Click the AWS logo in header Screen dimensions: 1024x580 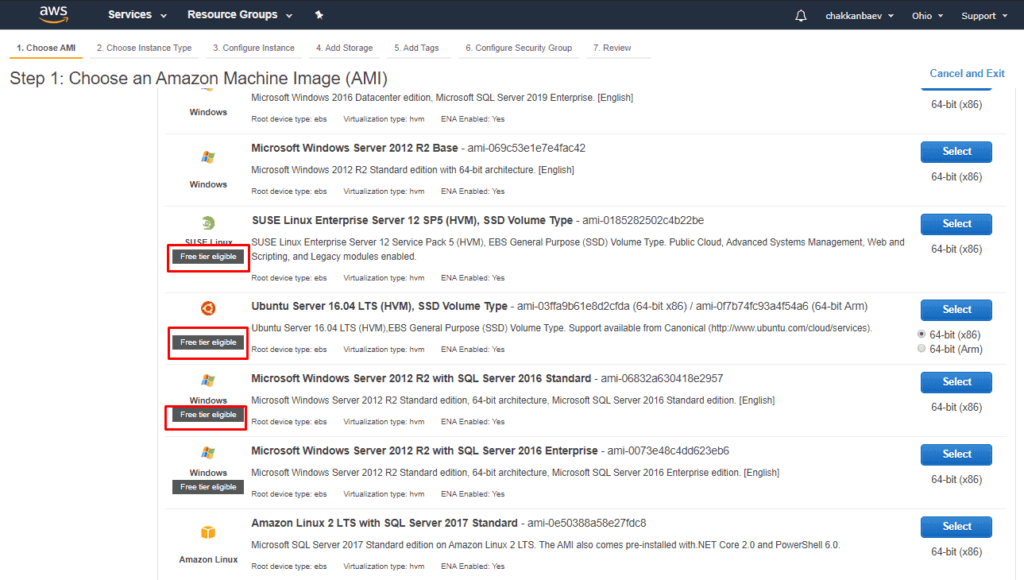pos(54,14)
